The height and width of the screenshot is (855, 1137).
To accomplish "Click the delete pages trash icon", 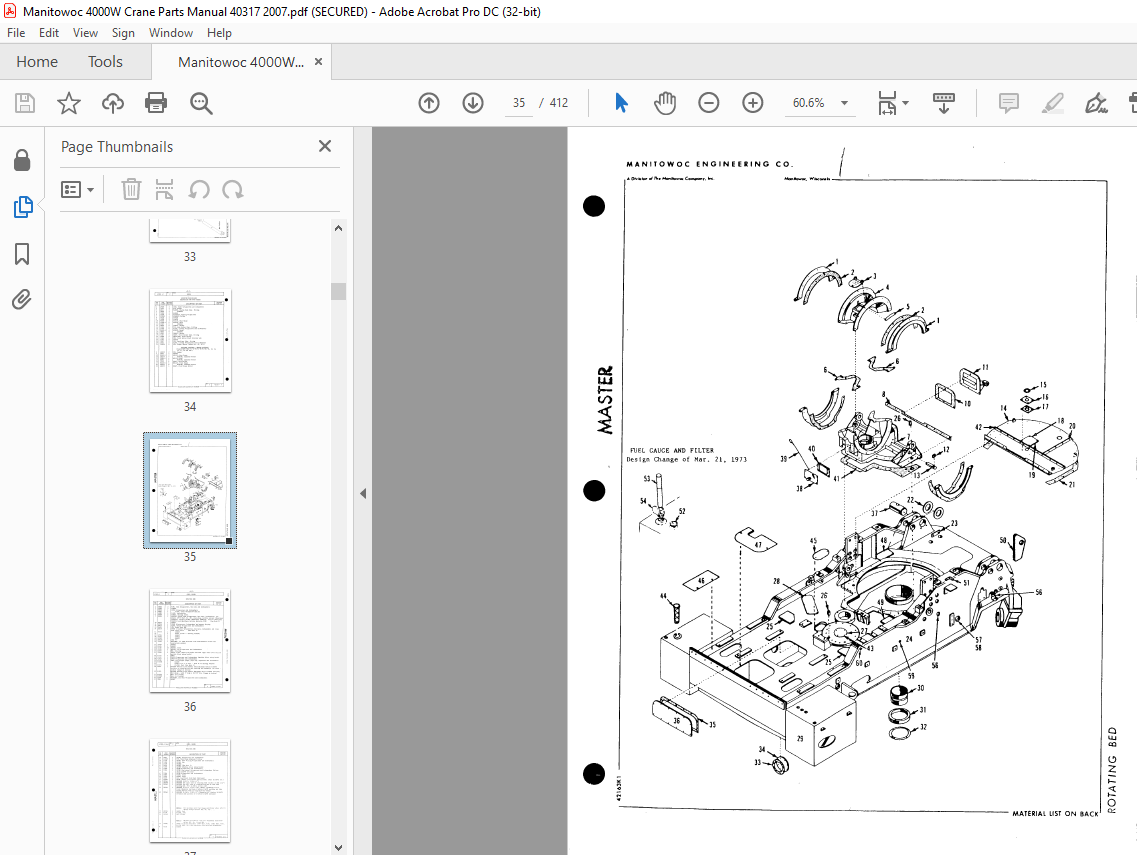I will (x=131, y=189).
